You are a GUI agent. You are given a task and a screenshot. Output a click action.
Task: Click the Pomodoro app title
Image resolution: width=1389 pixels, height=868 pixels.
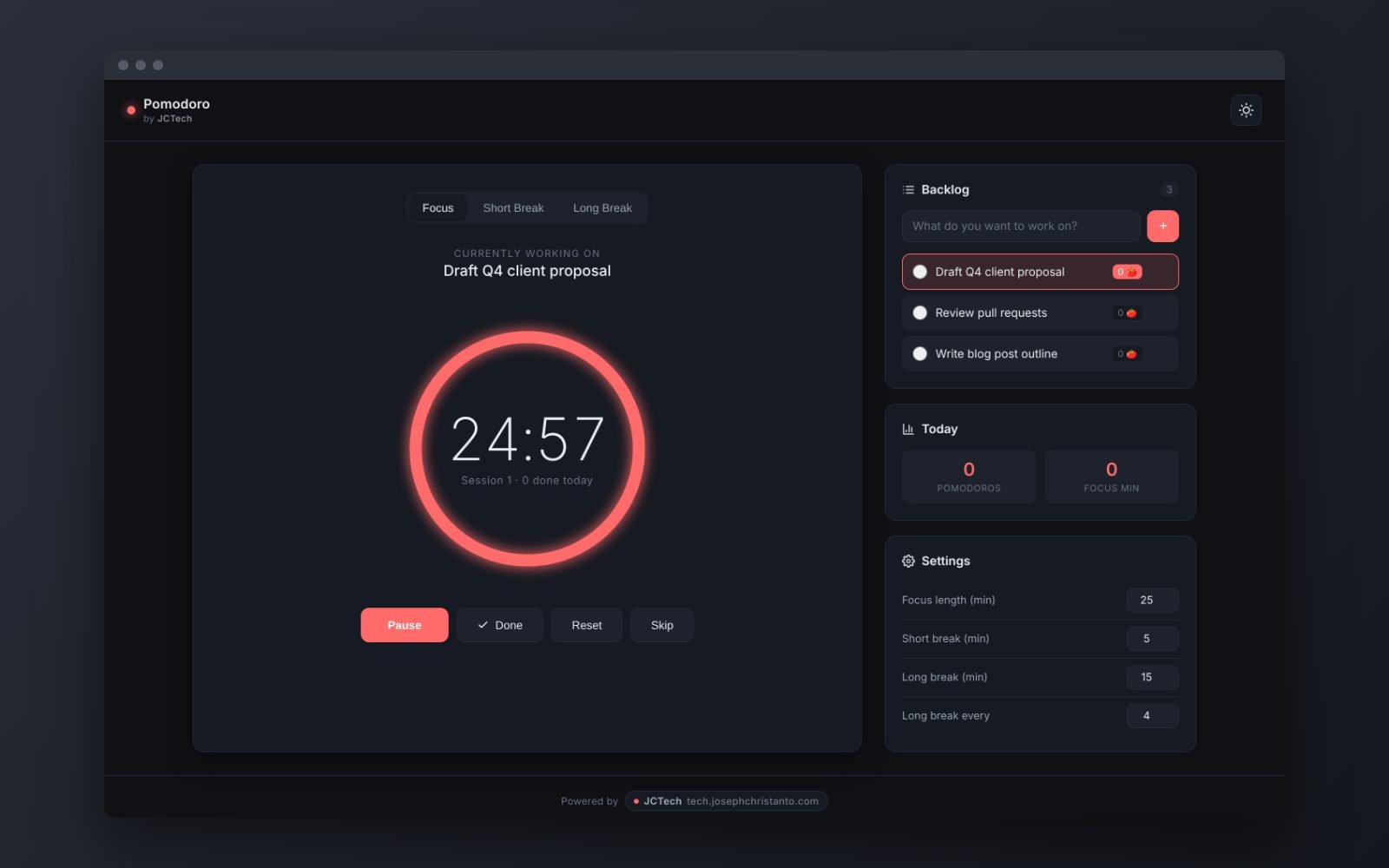(176, 103)
